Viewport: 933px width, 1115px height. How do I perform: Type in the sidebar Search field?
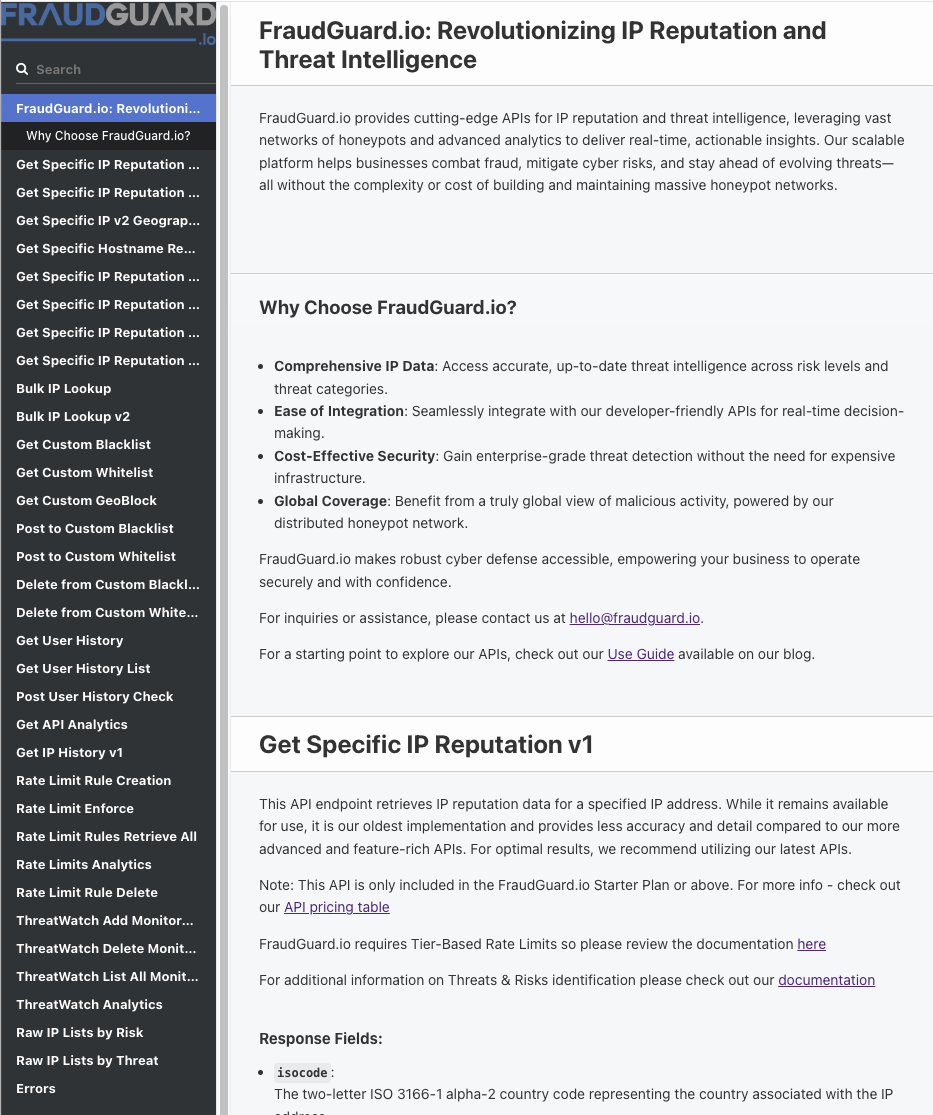[120, 70]
